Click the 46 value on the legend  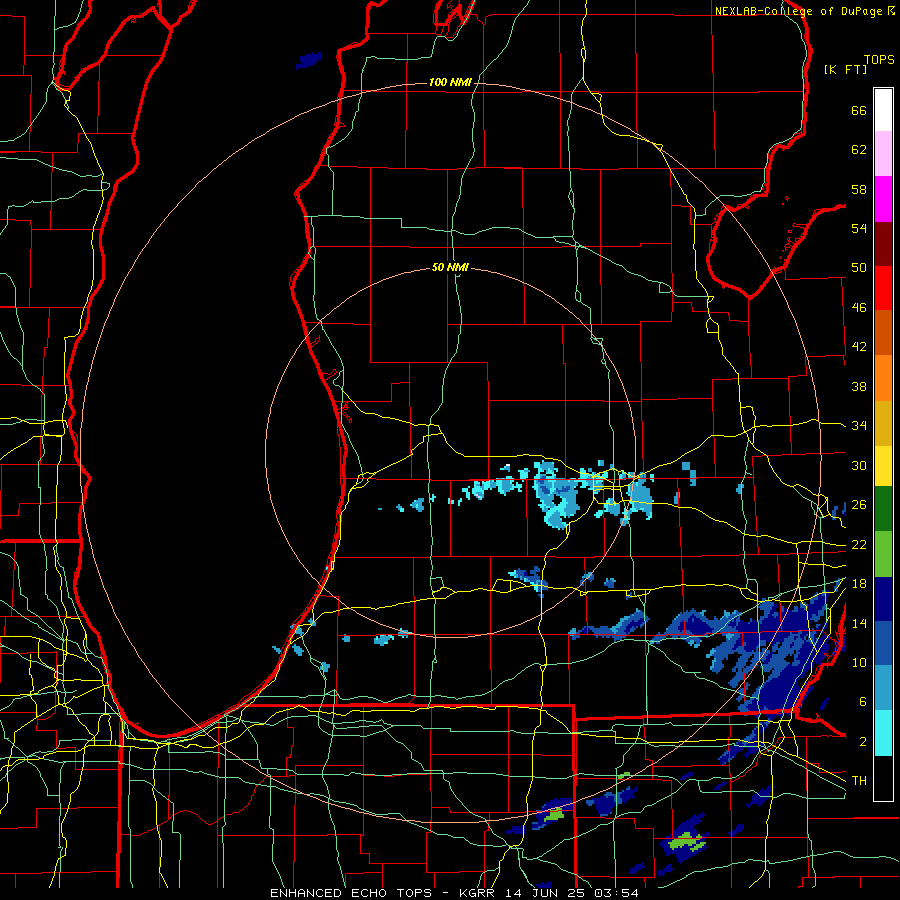click(859, 308)
